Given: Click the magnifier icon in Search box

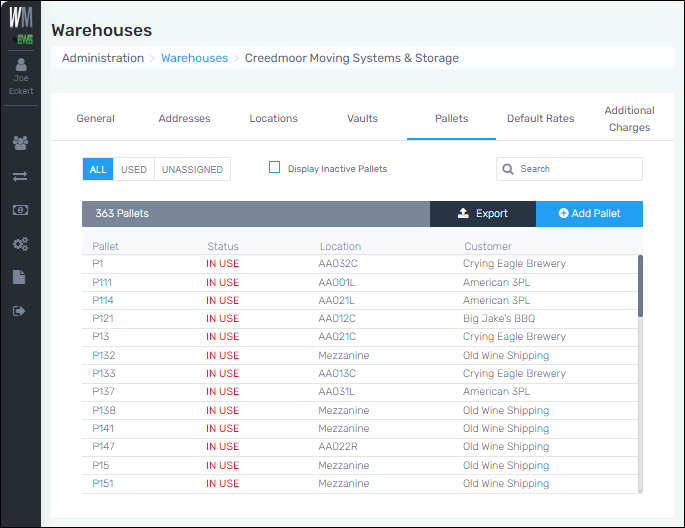Looking at the screenshot, I should (508, 169).
